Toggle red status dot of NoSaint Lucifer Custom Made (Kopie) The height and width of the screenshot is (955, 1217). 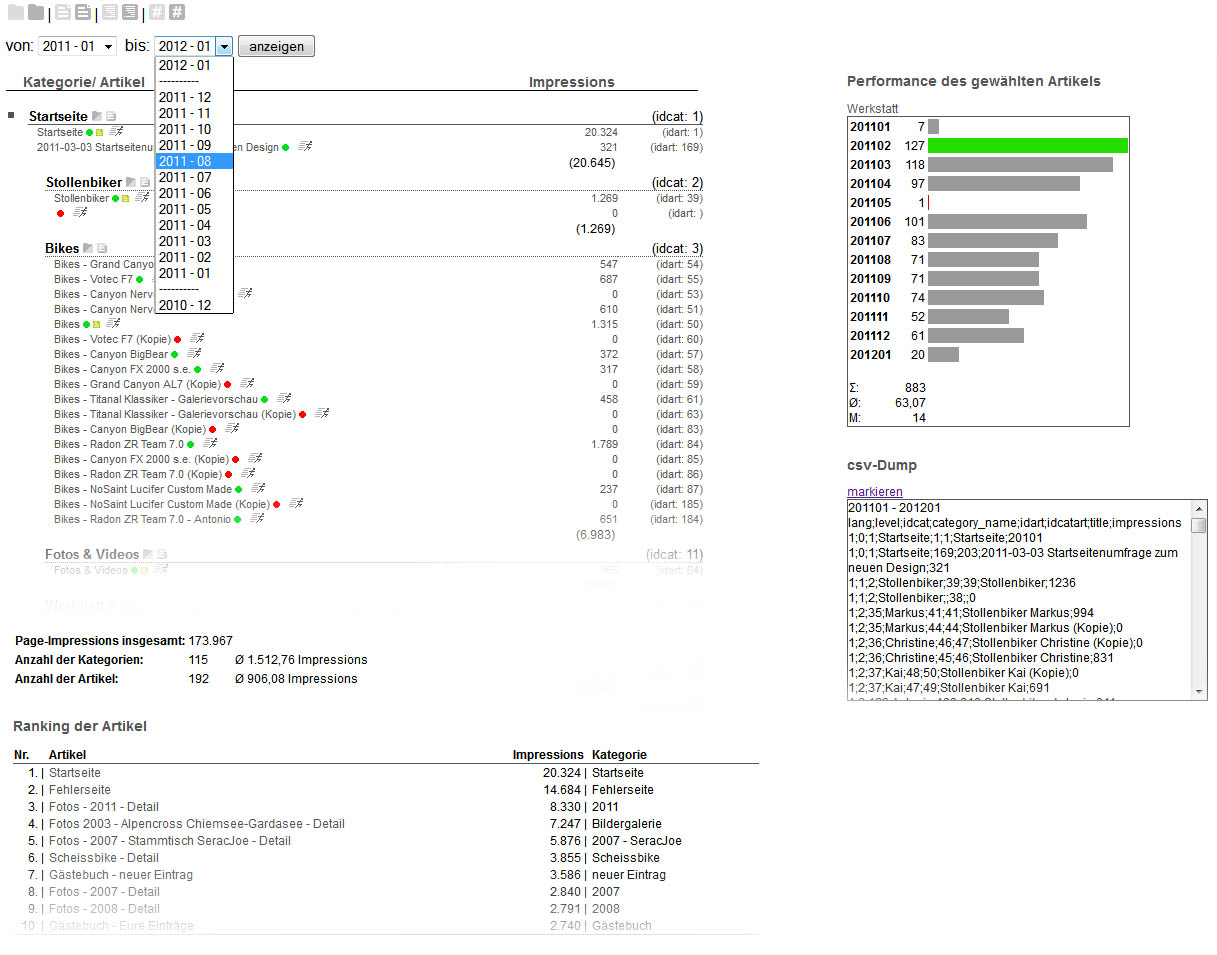276,505
